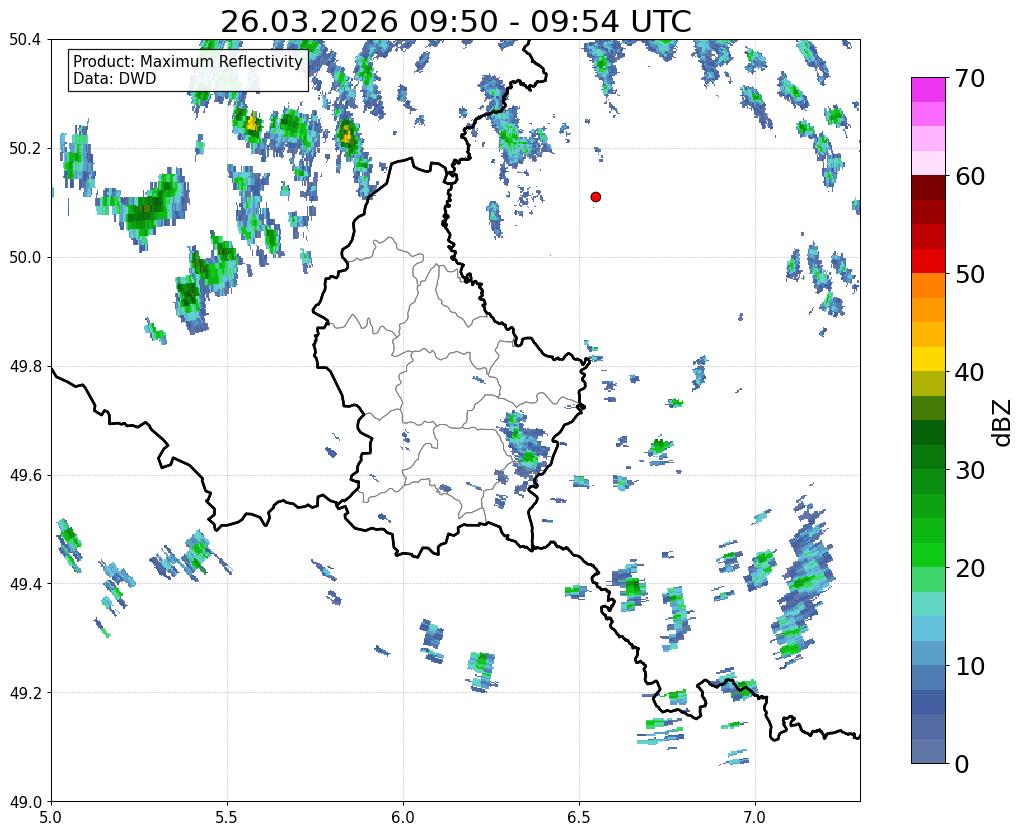The height and width of the screenshot is (834, 1023).
Task: Click latitude axis label 50.4
Action: (x=25, y=40)
